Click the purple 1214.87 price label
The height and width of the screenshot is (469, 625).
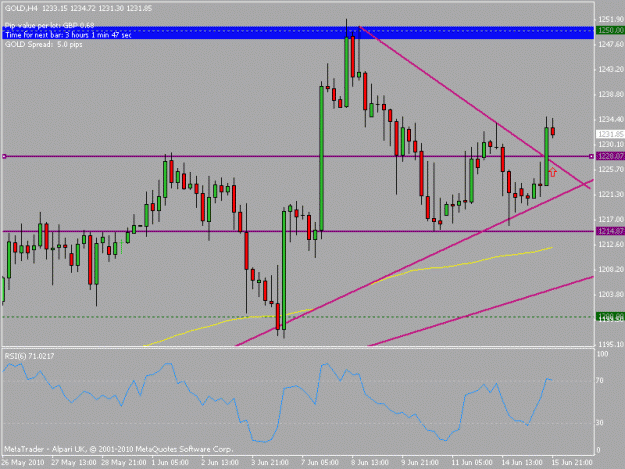610,231
